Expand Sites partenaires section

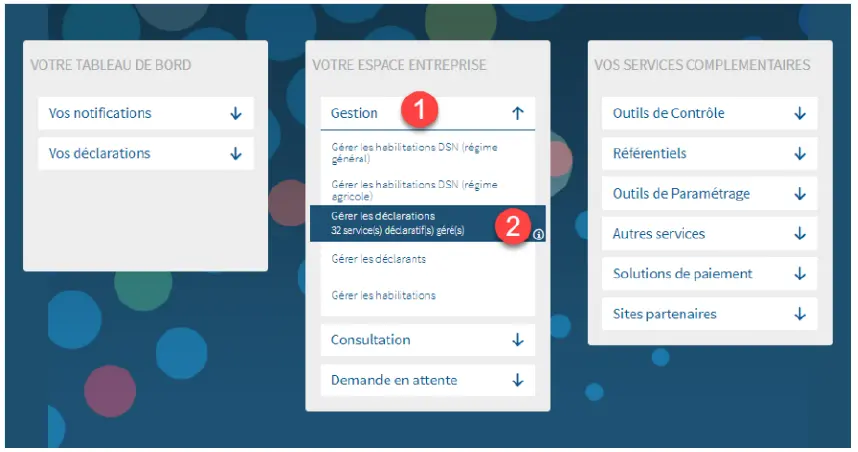click(x=799, y=314)
